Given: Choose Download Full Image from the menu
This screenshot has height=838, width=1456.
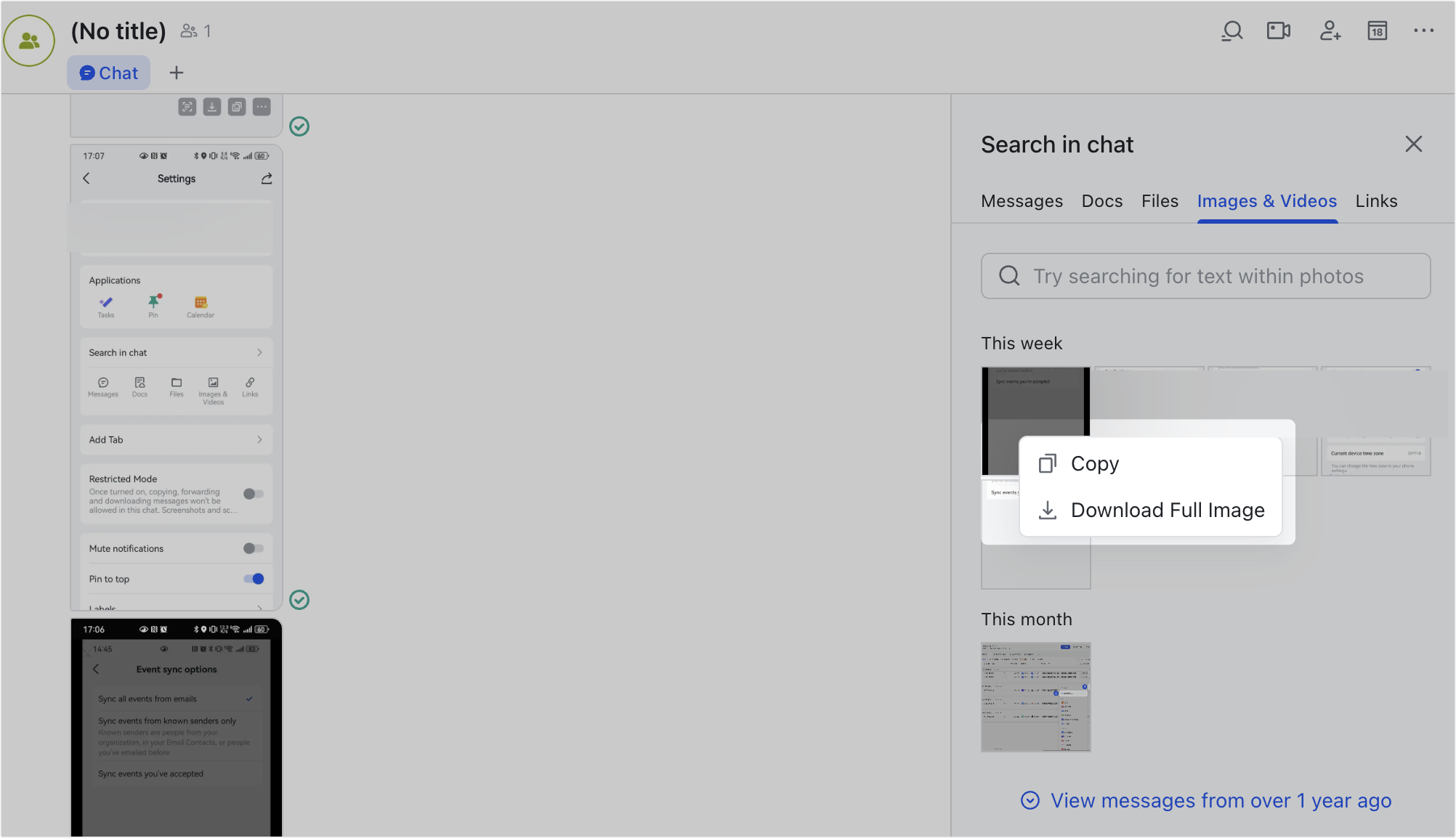Looking at the screenshot, I should tap(1150, 510).
